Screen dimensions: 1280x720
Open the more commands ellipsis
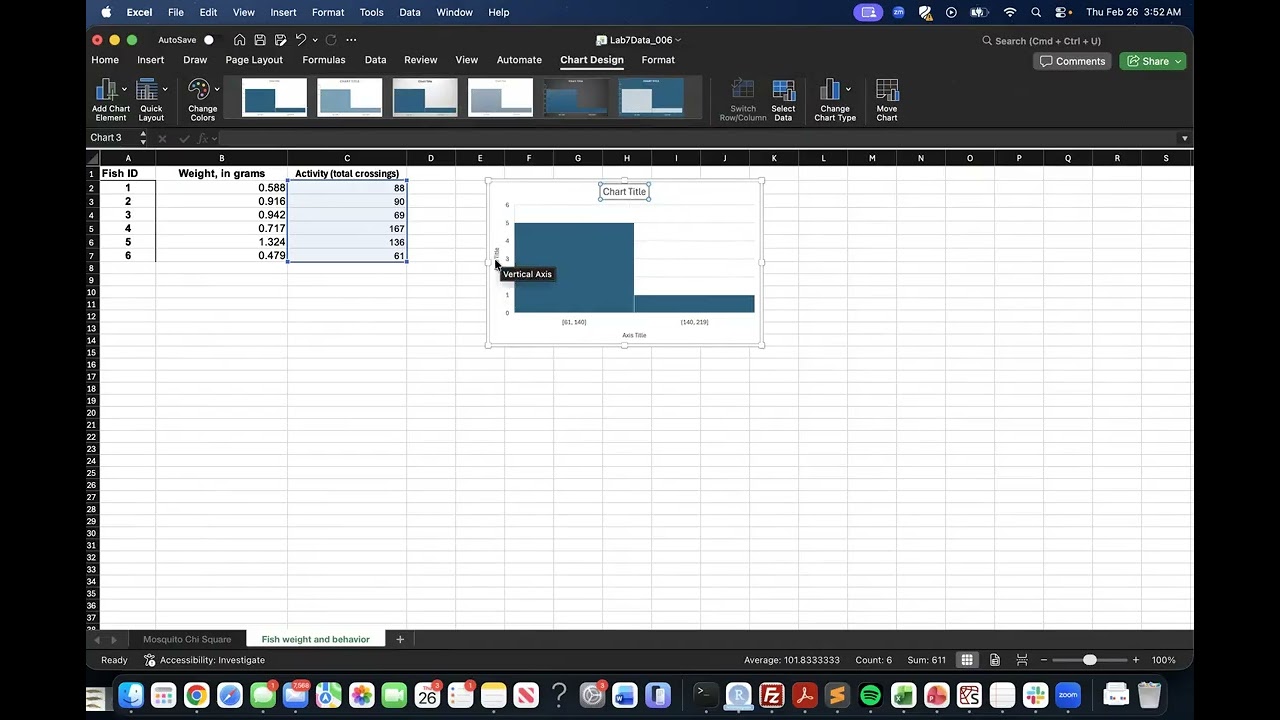pos(351,40)
